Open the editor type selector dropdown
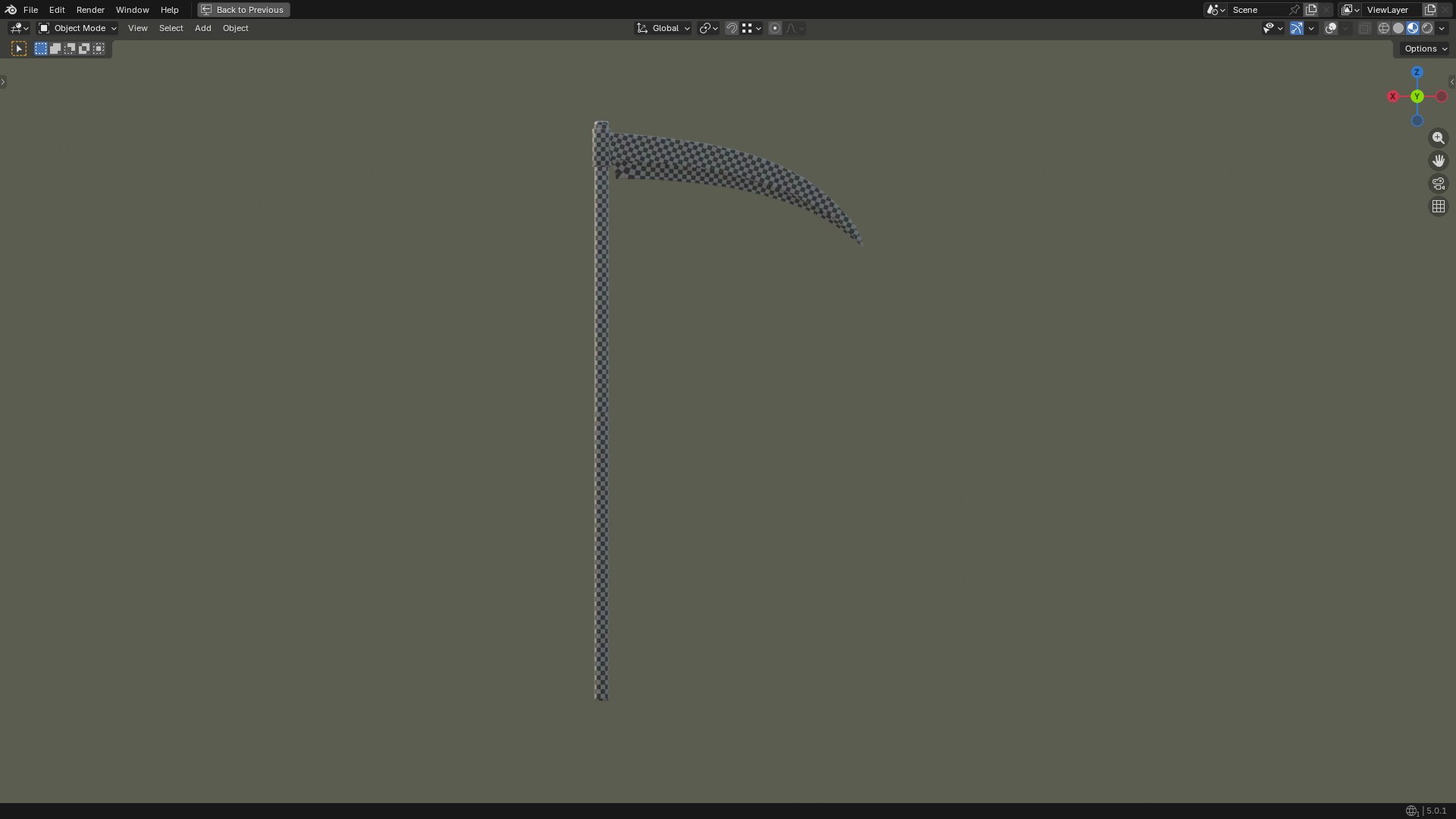1456x819 pixels. pyautogui.click(x=19, y=28)
